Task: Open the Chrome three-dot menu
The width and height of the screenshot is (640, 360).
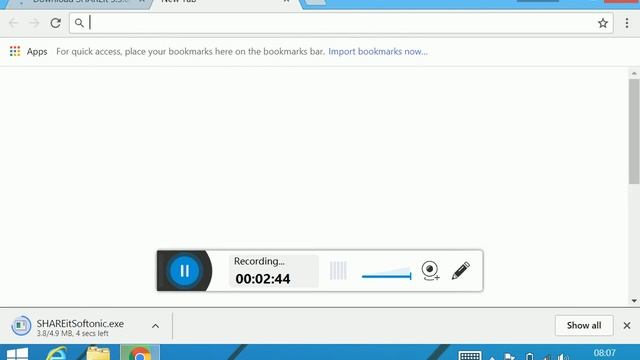Action: [x=627, y=23]
